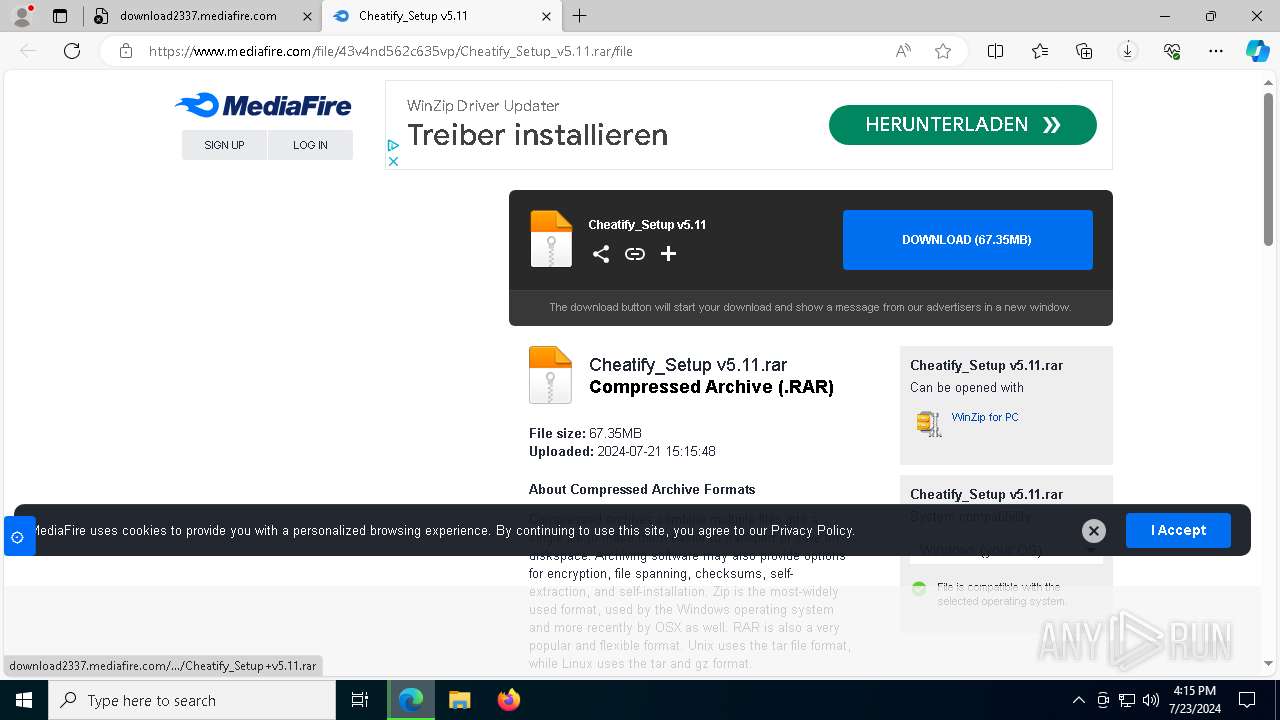Click the volume icon in system tray

click(x=1151, y=700)
